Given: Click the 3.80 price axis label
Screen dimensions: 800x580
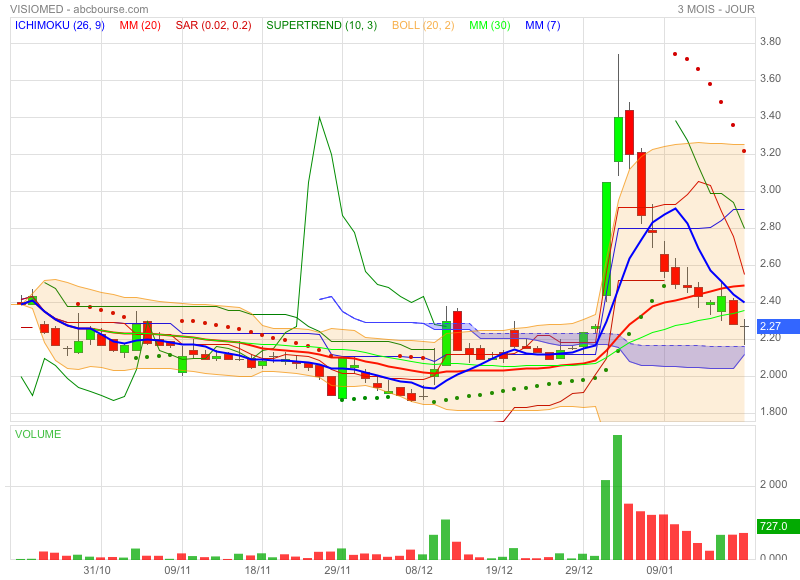Looking at the screenshot, I should (x=770, y=41).
